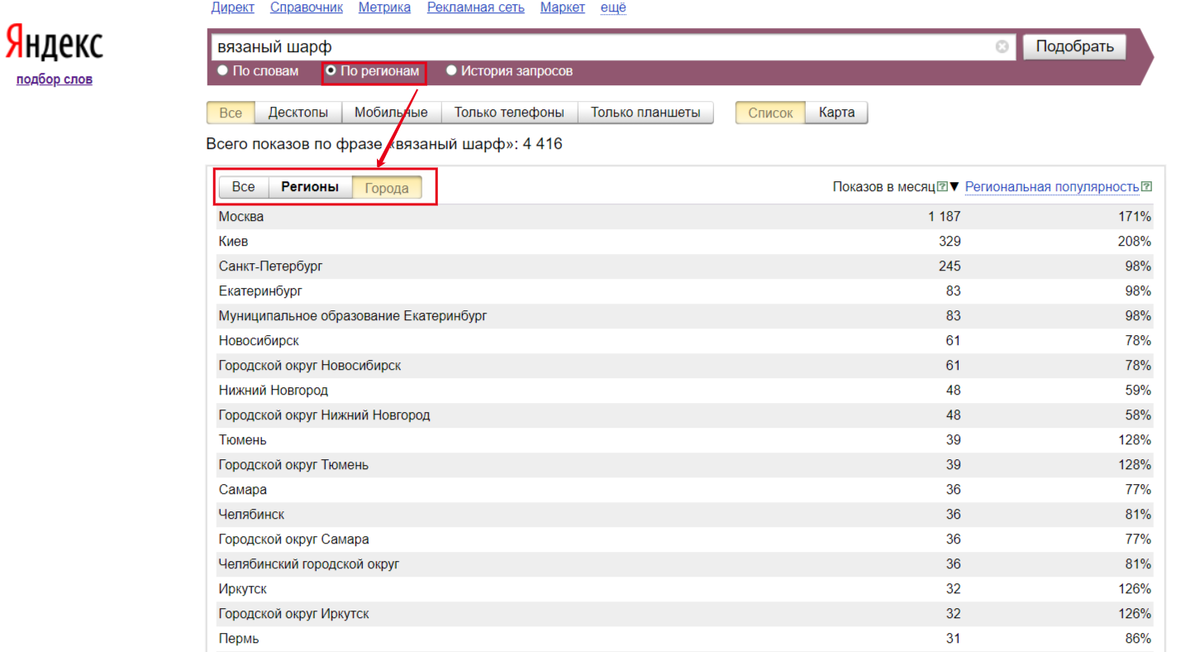Open help icon next to Показов в месяц
1200x652 pixels.
[942, 187]
